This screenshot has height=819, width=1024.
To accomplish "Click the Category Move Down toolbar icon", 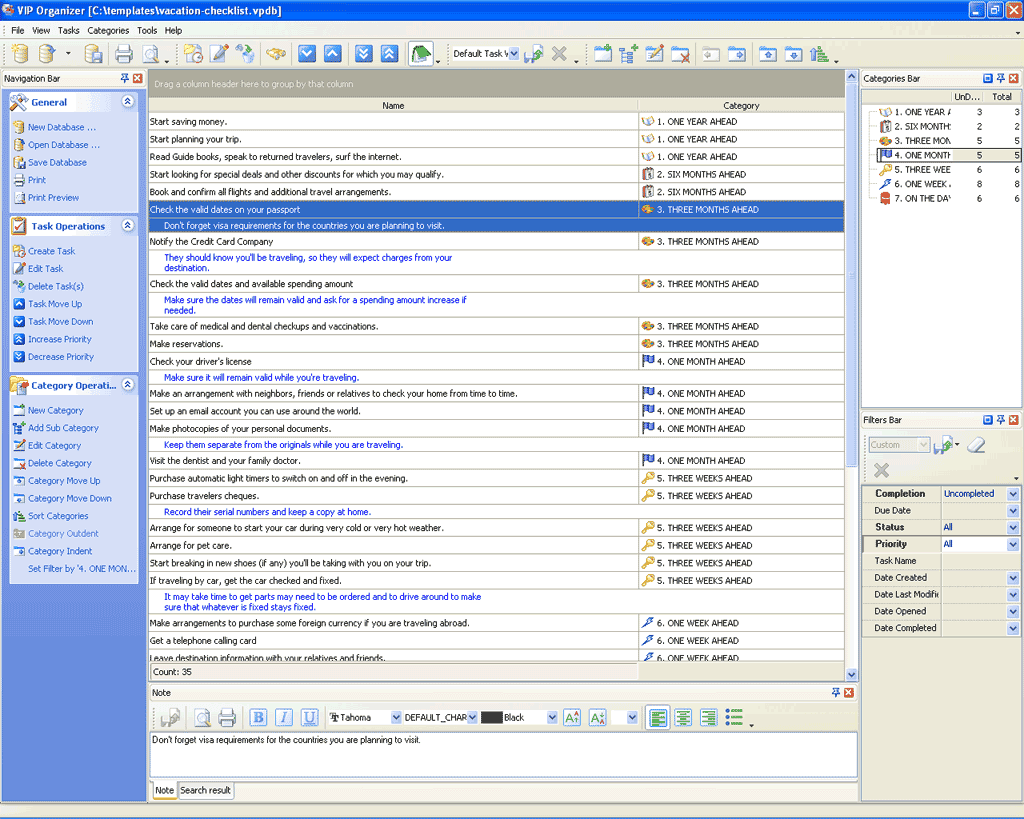I will pos(793,54).
